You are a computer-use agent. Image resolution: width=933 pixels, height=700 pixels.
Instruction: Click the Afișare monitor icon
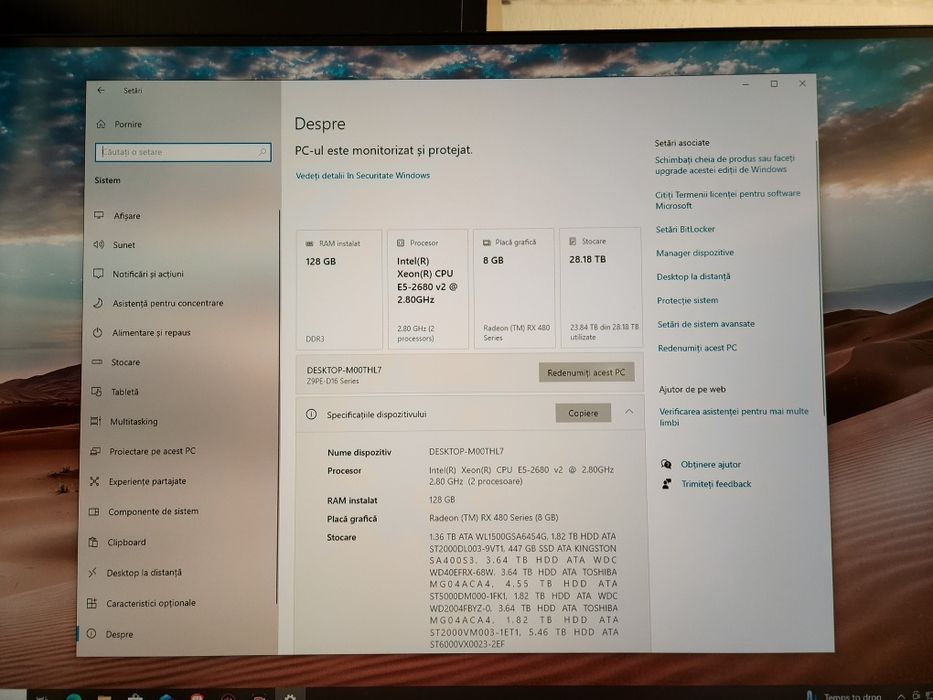(99, 215)
